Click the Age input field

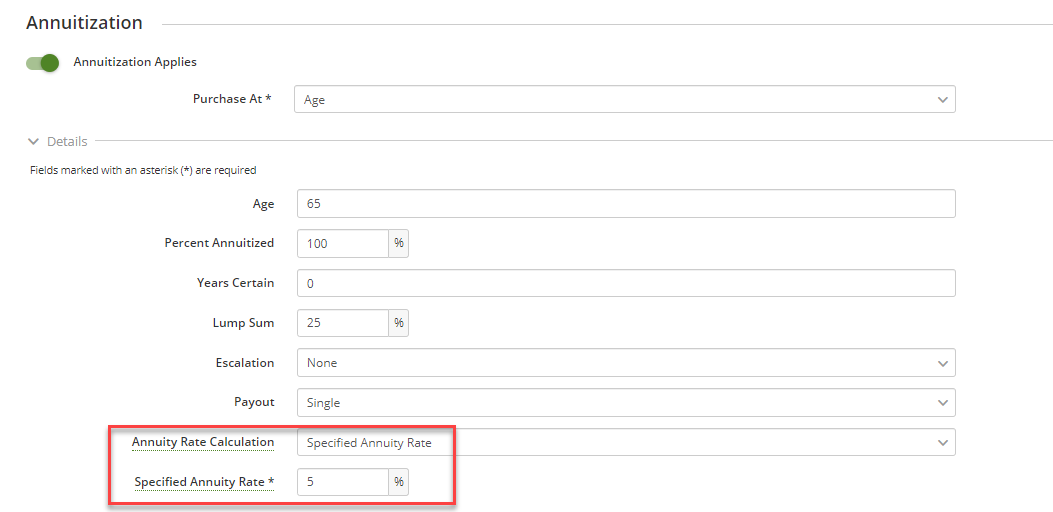pos(626,204)
